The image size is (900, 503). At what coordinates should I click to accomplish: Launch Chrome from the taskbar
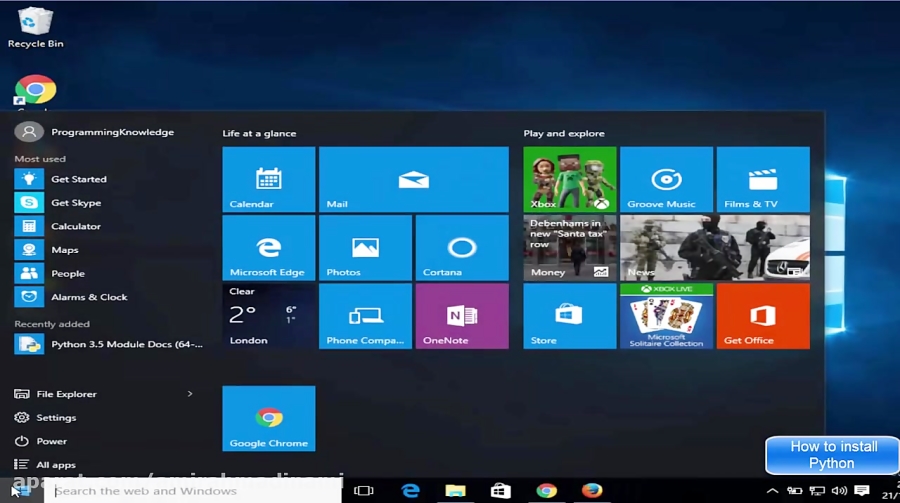(546, 491)
